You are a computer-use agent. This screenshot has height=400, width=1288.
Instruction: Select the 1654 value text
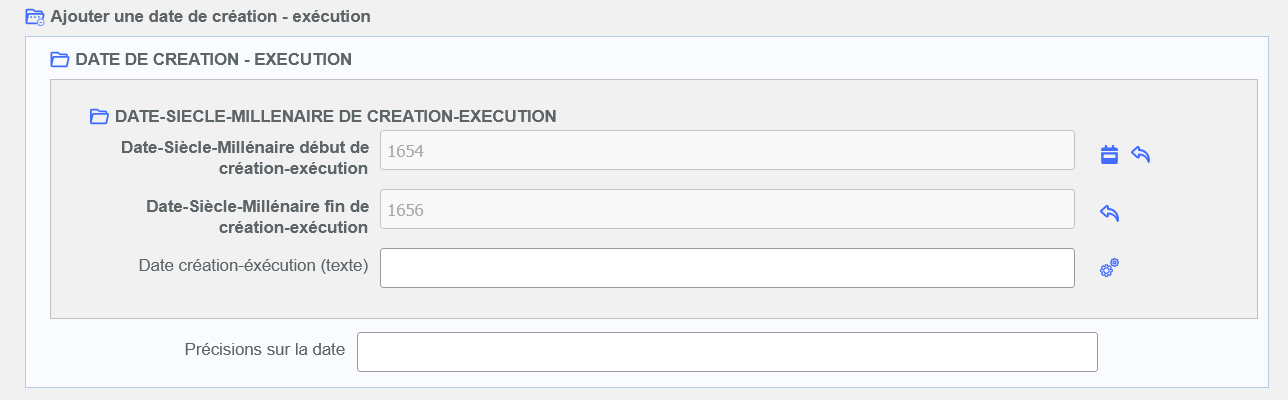click(405, 151)
